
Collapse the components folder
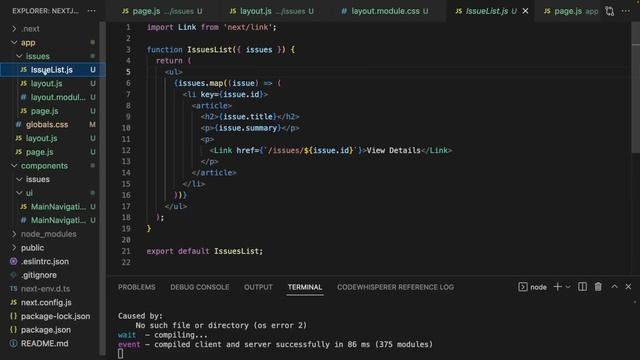(x=14, y=166)
